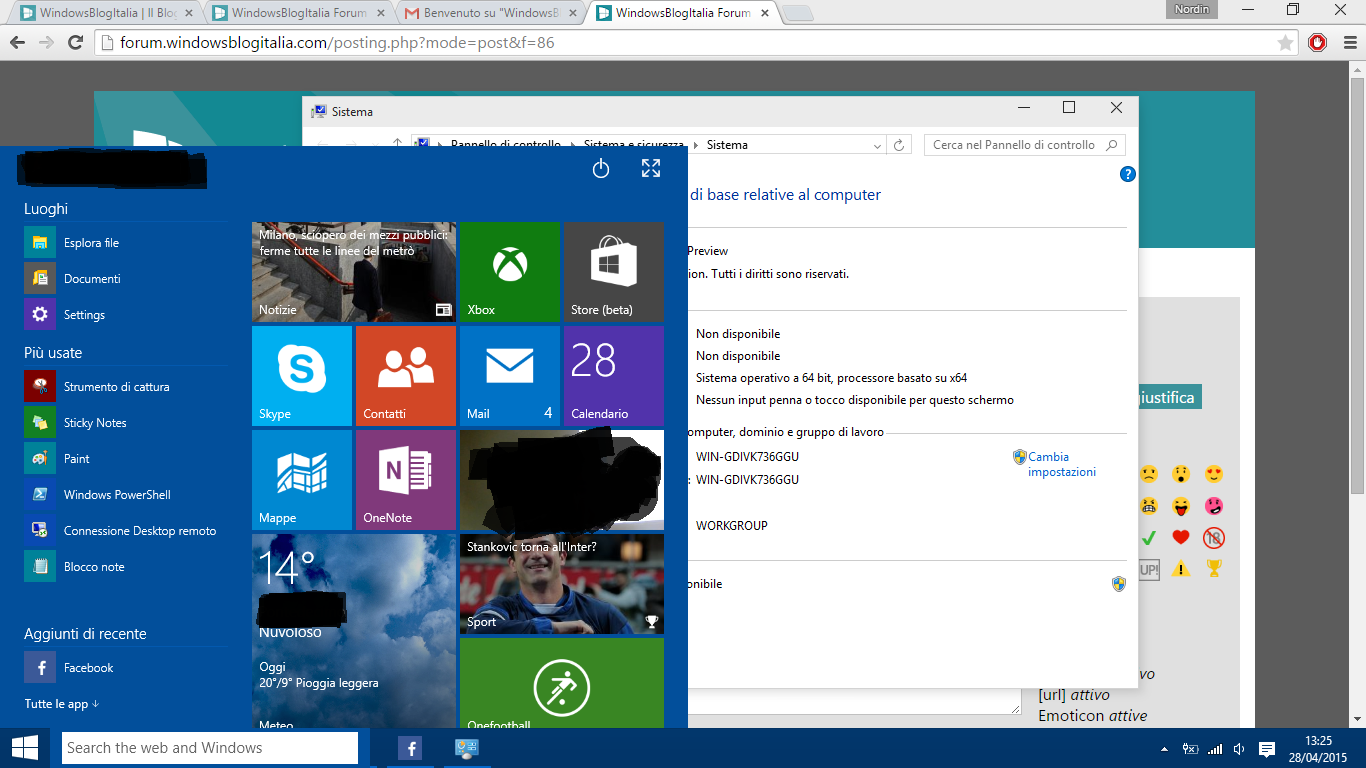This screenshot has height=768, width=1366.
Task: Click Chrome reload page button
Action: coord(75,43)
